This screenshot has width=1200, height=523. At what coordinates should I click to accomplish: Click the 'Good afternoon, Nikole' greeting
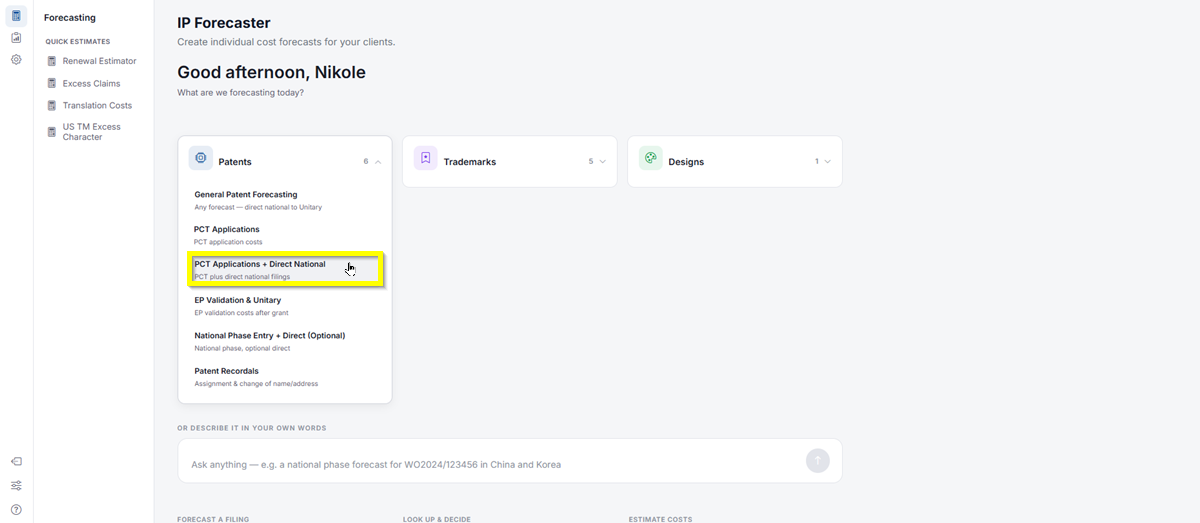coord(271,72)
